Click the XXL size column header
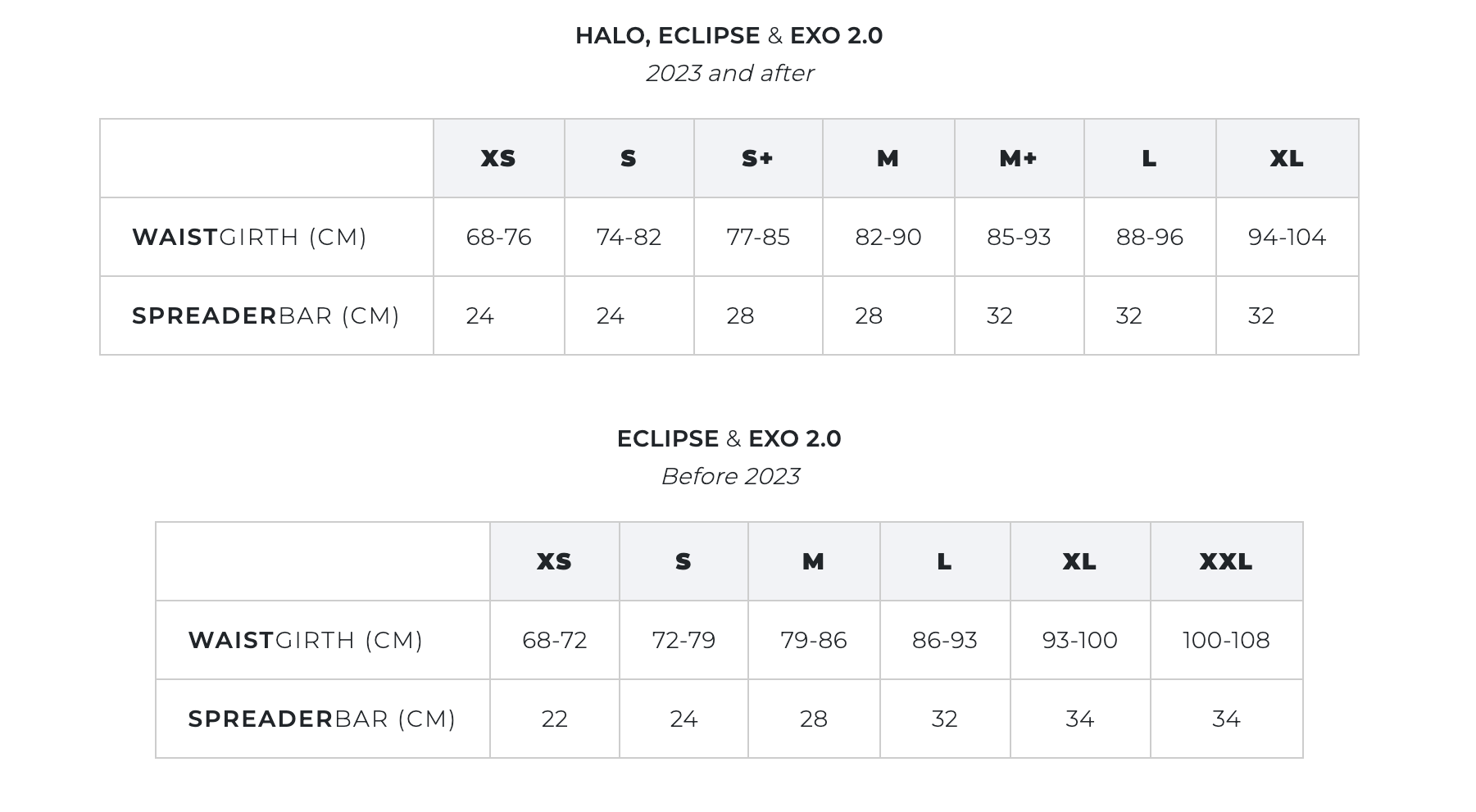Viewport: 1476px width, 812px height. tap(1225, 561)
